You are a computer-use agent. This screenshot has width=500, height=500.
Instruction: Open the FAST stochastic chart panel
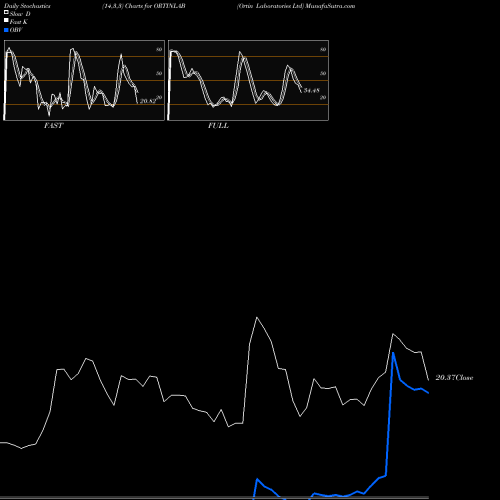84,80
